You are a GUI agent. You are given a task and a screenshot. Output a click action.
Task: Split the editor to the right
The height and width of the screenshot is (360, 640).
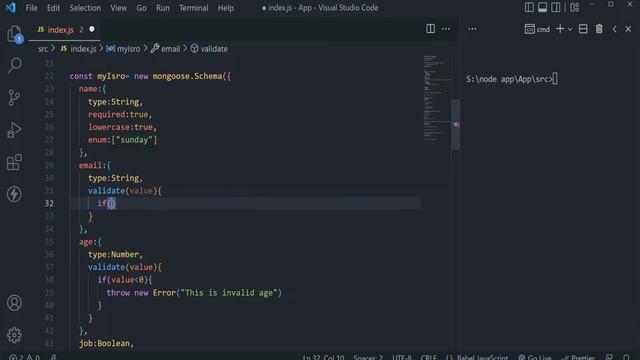tap(430, 29)
